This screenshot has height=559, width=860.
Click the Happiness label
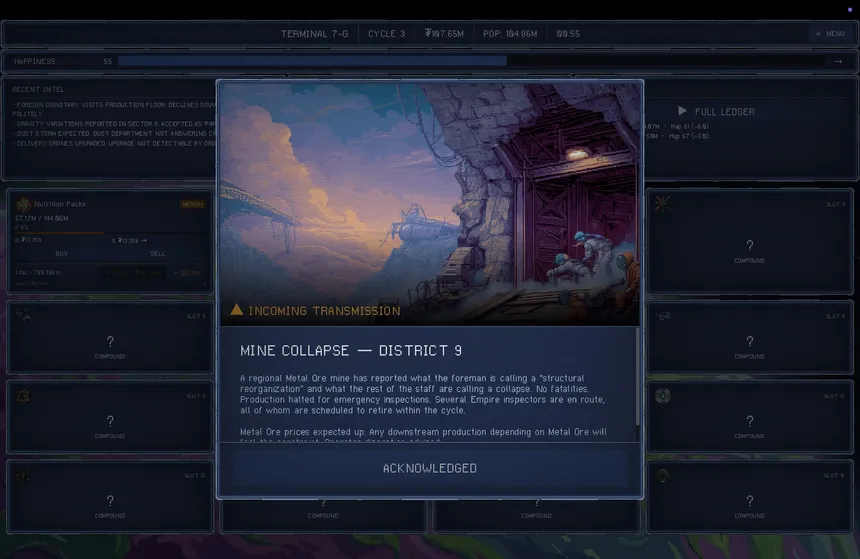click(35, 61)
